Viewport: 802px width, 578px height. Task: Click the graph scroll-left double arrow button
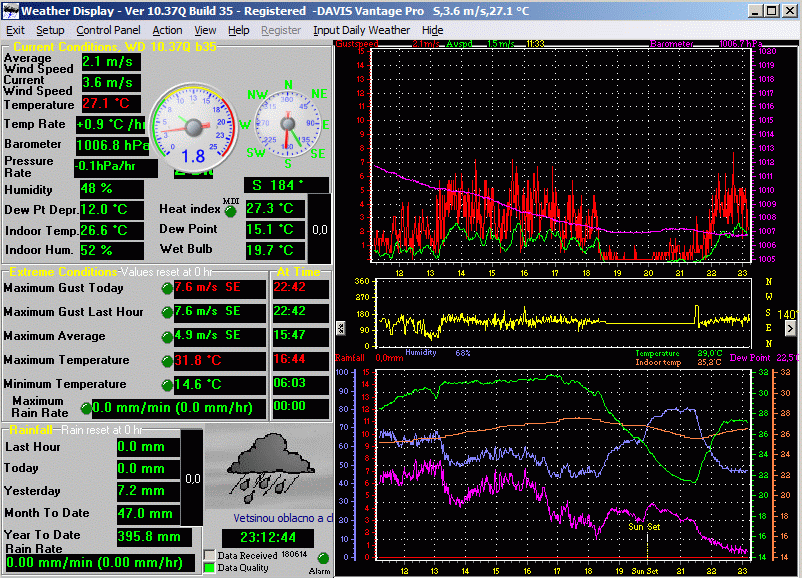[x=339, y=327]
